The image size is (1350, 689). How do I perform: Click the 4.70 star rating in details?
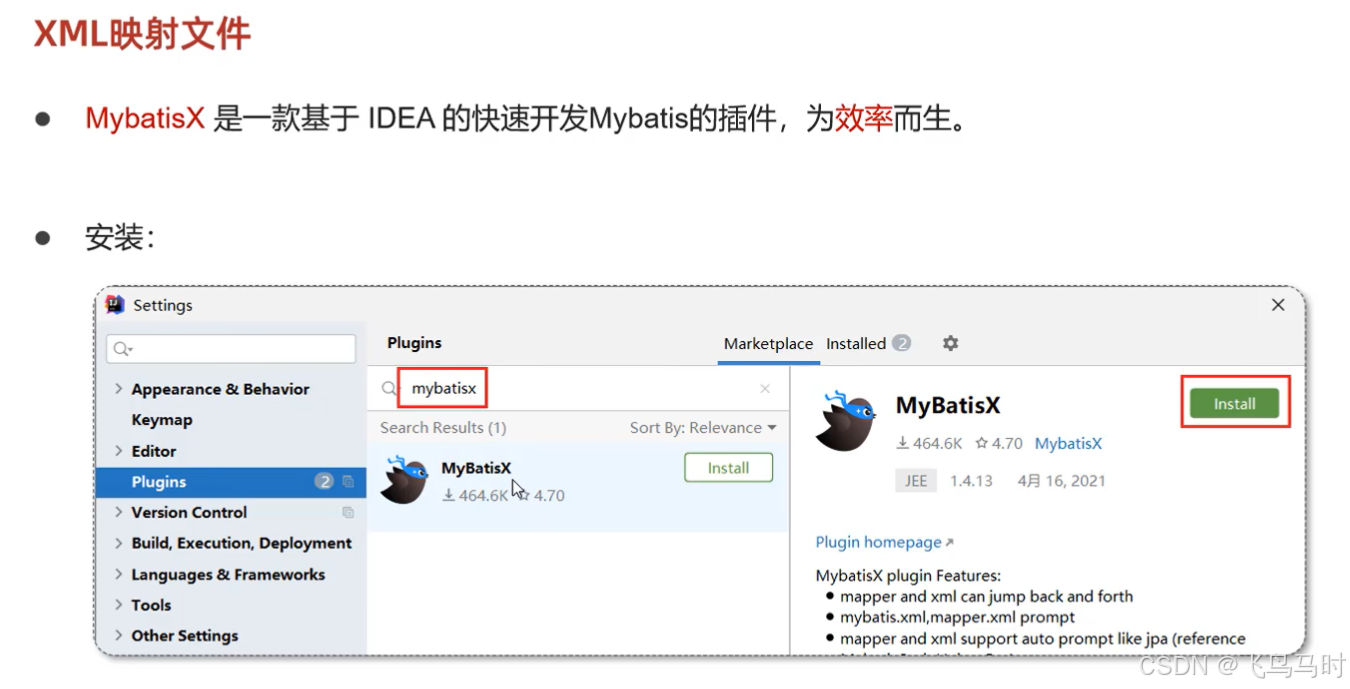pos(999,443)
